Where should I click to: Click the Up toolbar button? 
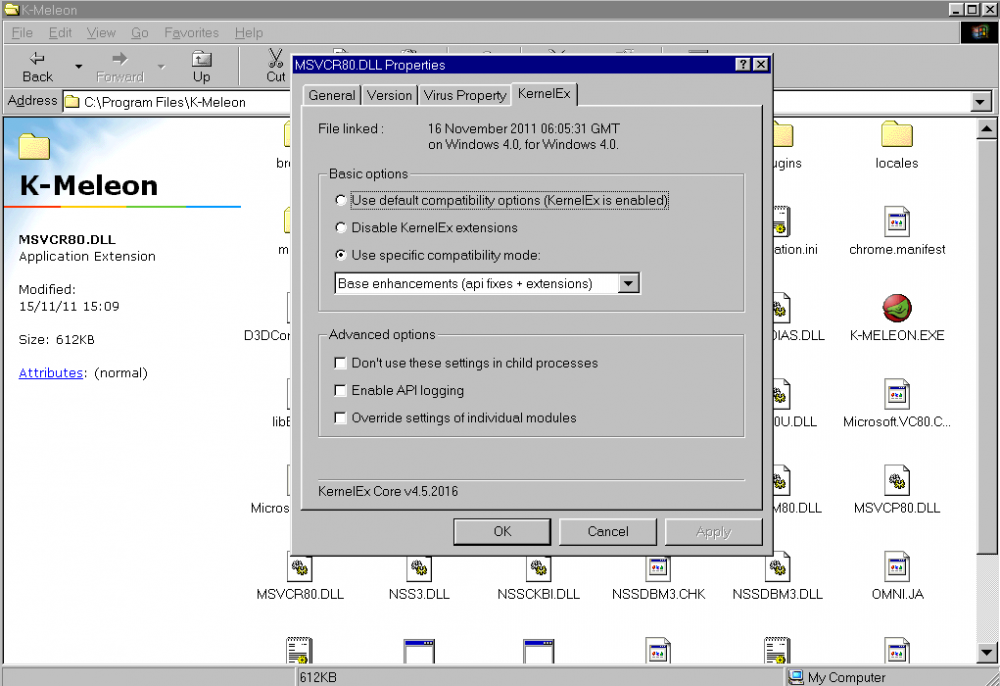point(202,66)
